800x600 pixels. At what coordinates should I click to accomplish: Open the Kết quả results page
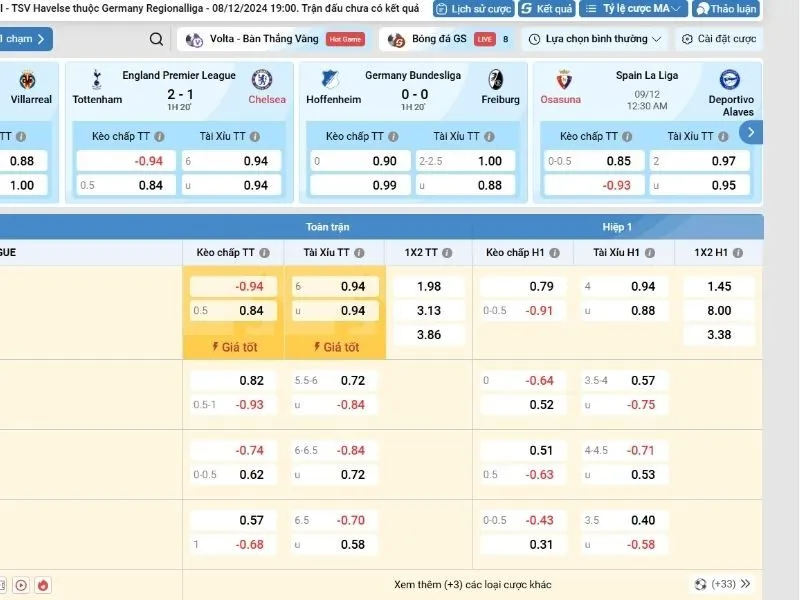pyautogui.click(x=547, y=9)
